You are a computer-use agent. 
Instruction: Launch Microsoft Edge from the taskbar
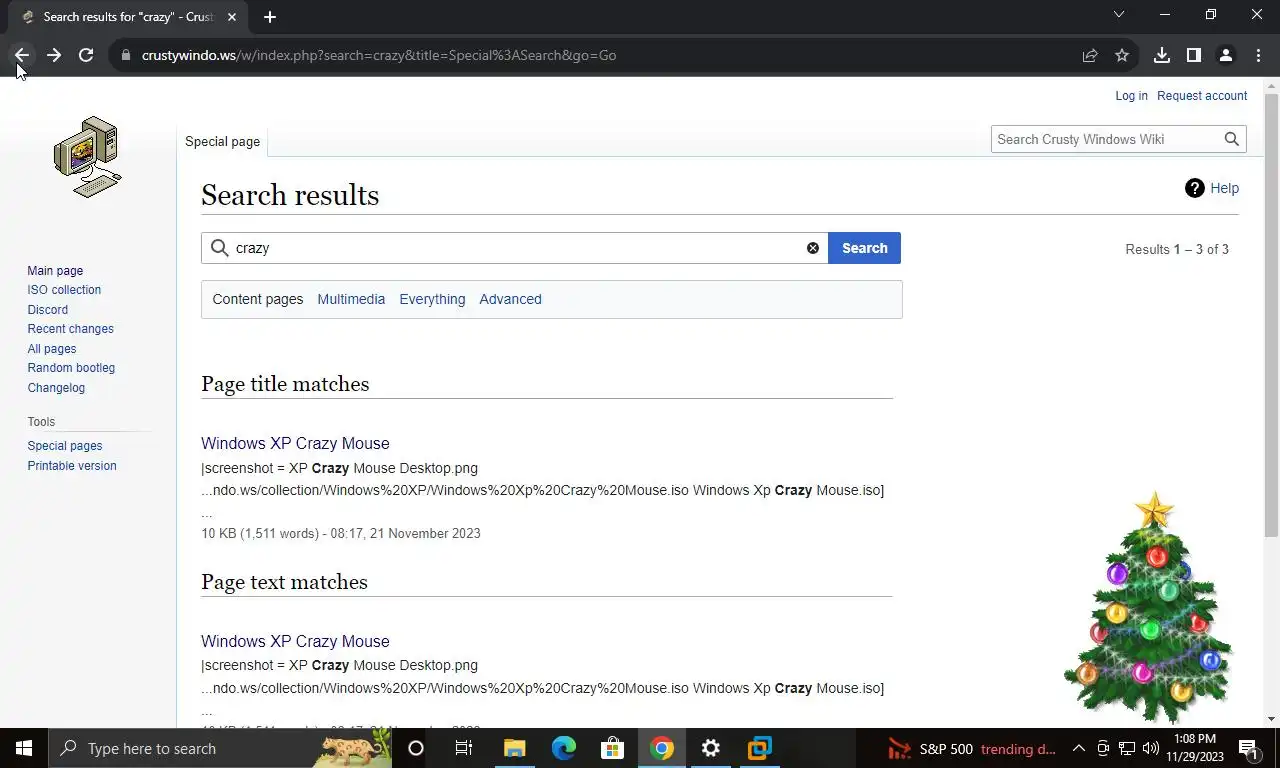click(564, 748)
